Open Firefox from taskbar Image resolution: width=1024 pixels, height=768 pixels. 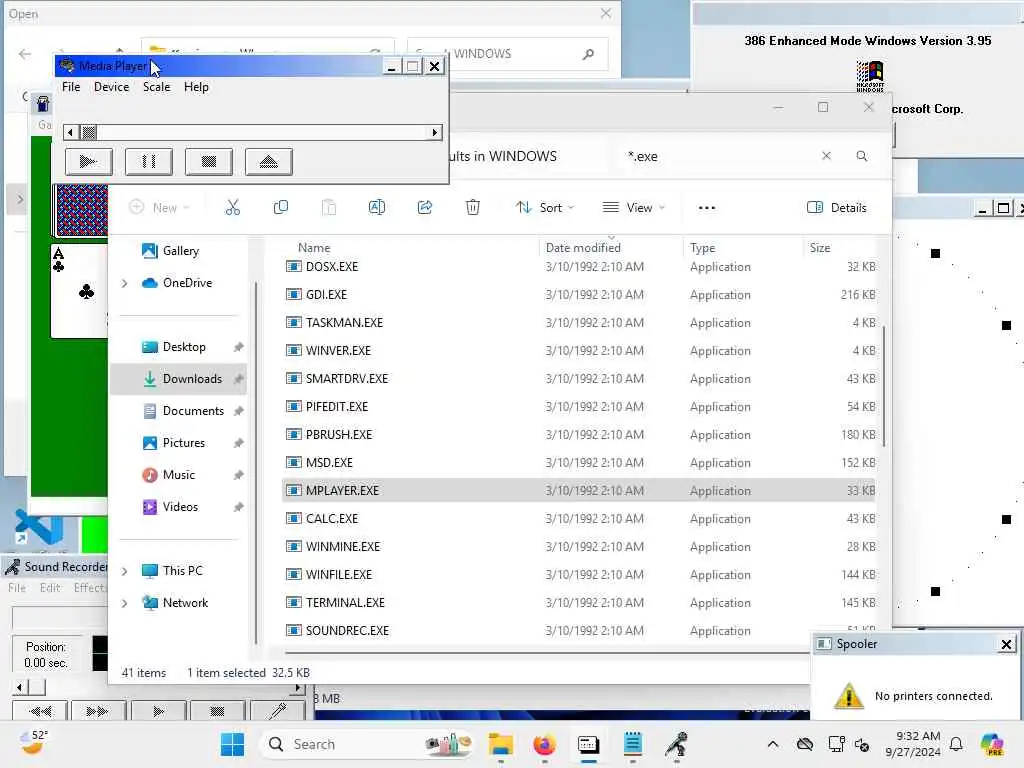point(544,744)
